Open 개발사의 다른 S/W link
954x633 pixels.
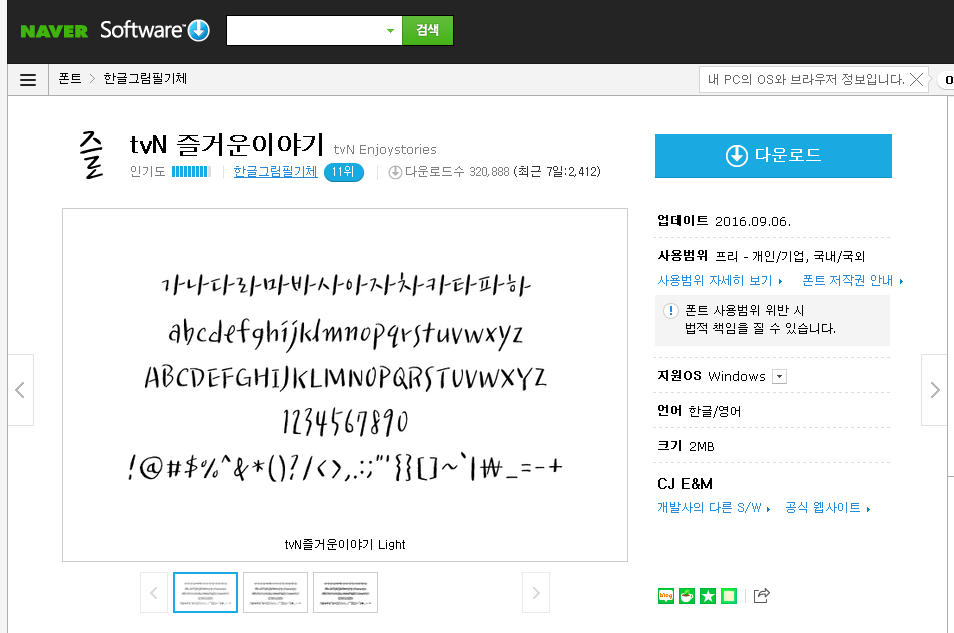[x=714, y=508]
